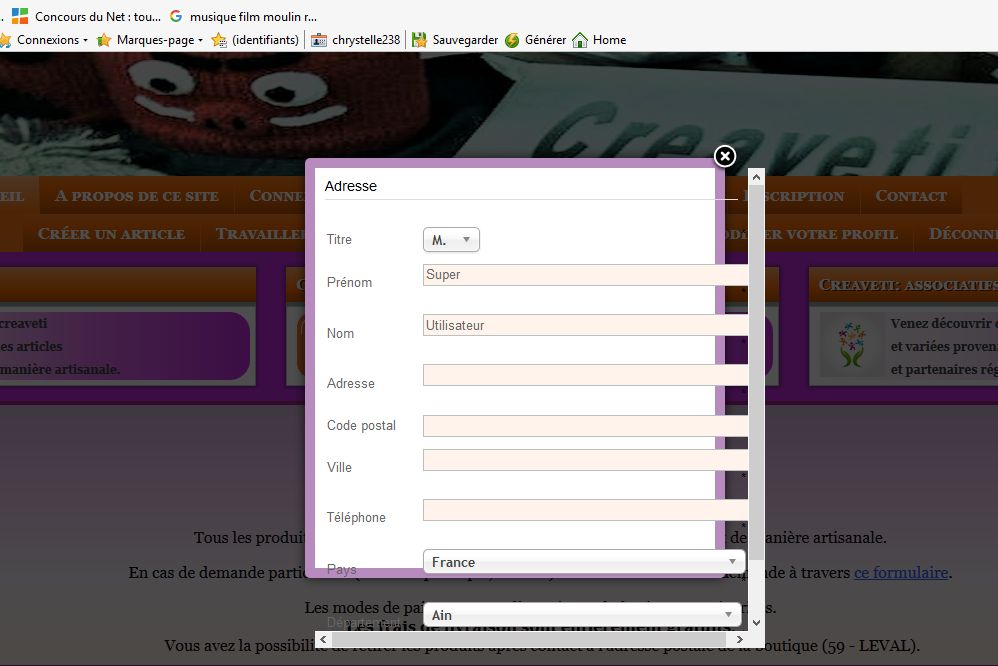
Task: Open the Marques-page star icon
Action: [104, 40]
